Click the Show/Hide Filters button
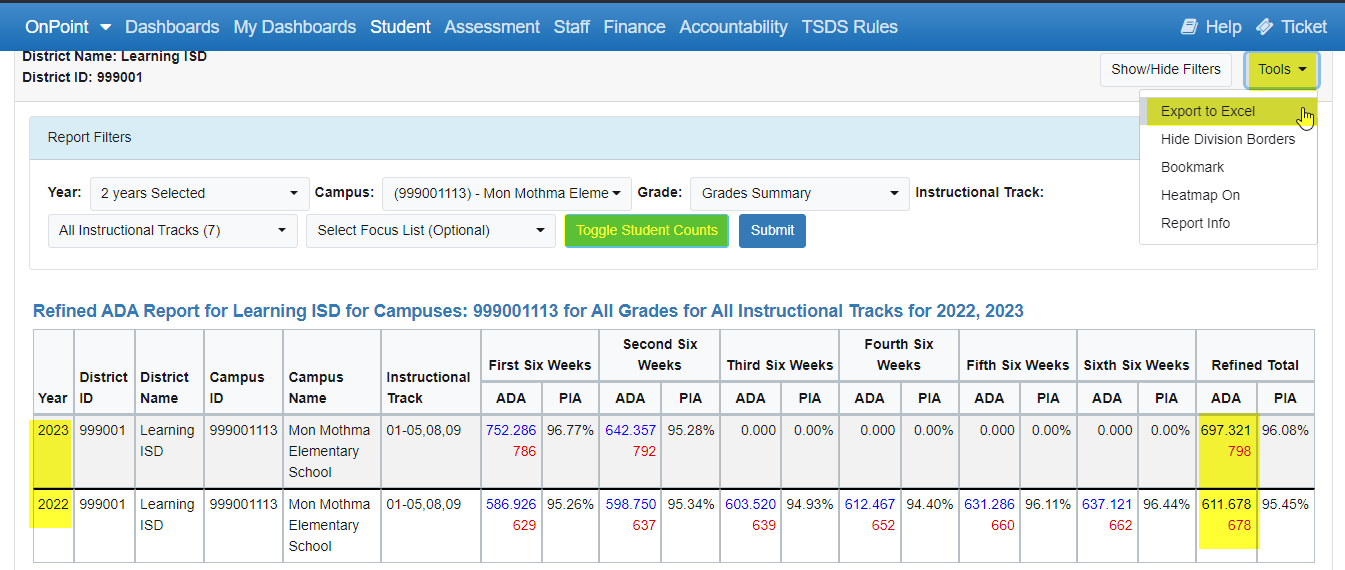The image size is (1345, 570). pyautogui.click(x=1165, y=69)
